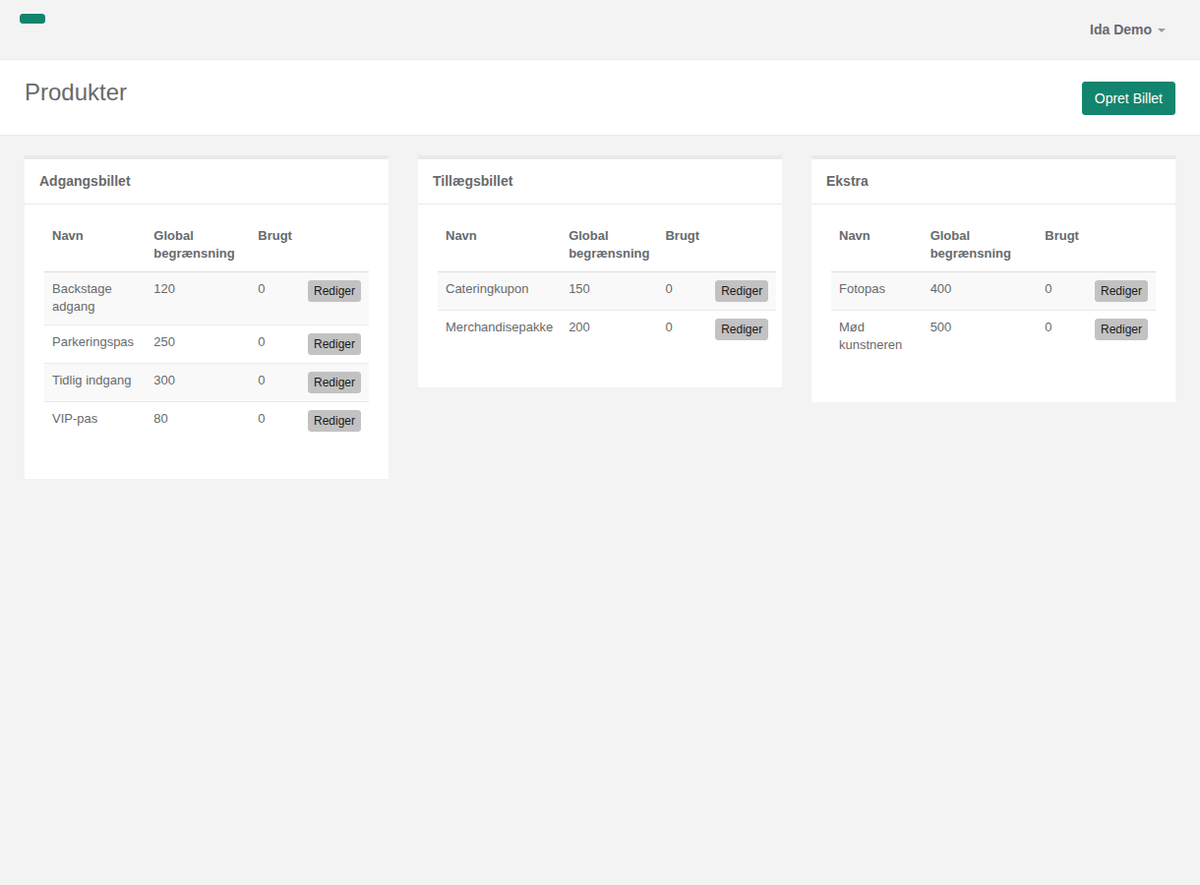This screenshot has width=1200, height=885.
Task: Click the limit value 200
Action: (579, 327)
